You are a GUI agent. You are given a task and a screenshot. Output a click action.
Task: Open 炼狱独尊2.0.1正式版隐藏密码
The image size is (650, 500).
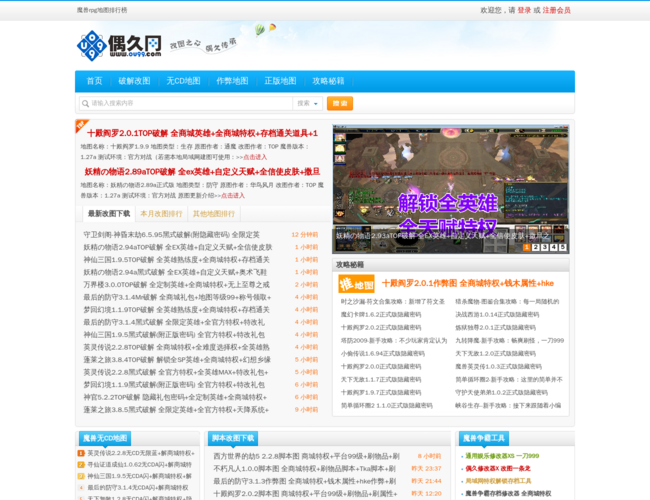(x=495, y=328)
